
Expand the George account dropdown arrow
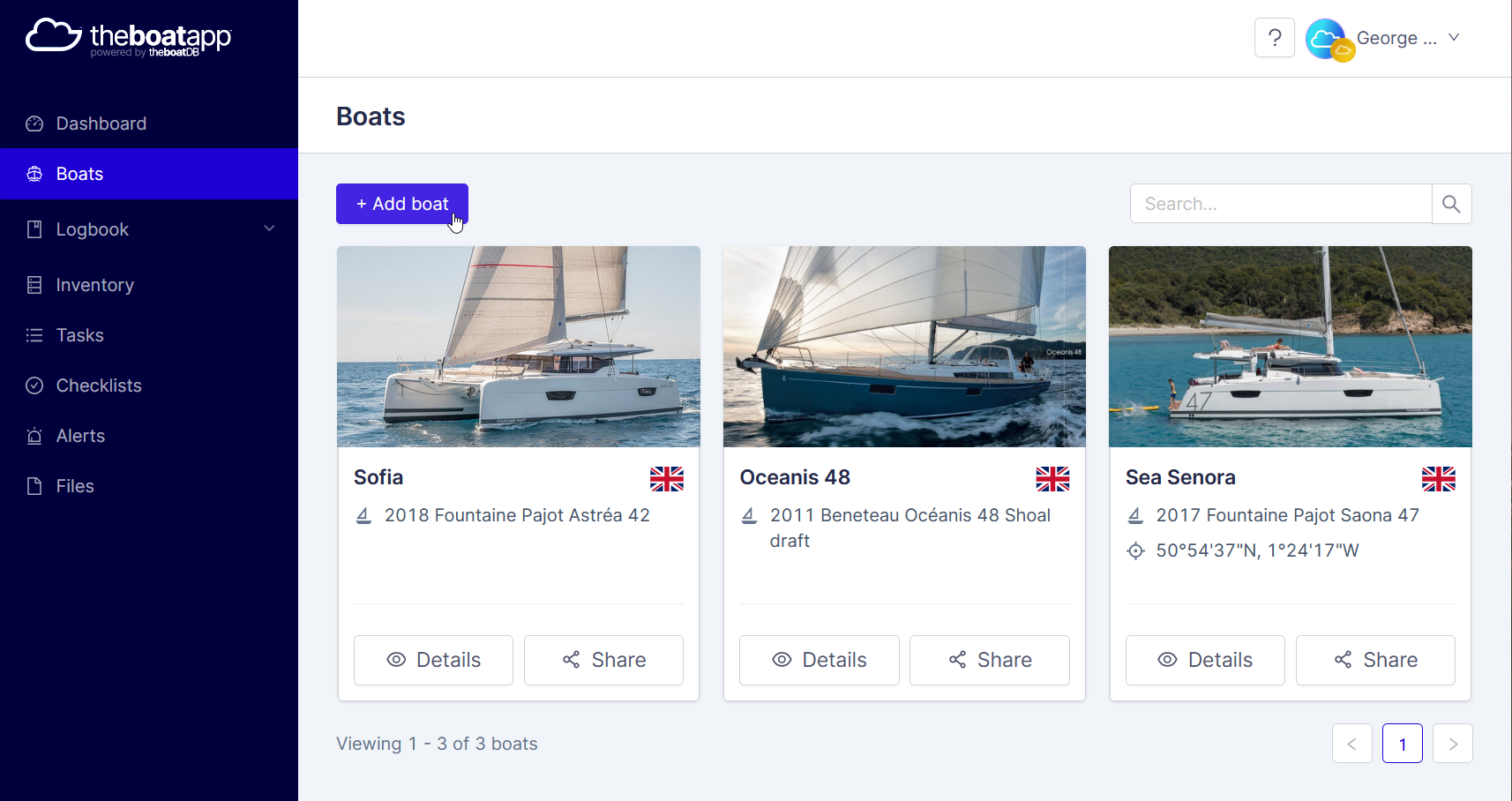click(1454, 37)
